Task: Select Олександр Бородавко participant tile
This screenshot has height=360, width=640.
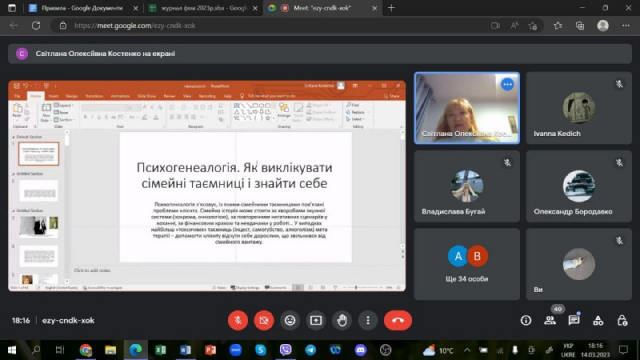Action: click(579, 186)
